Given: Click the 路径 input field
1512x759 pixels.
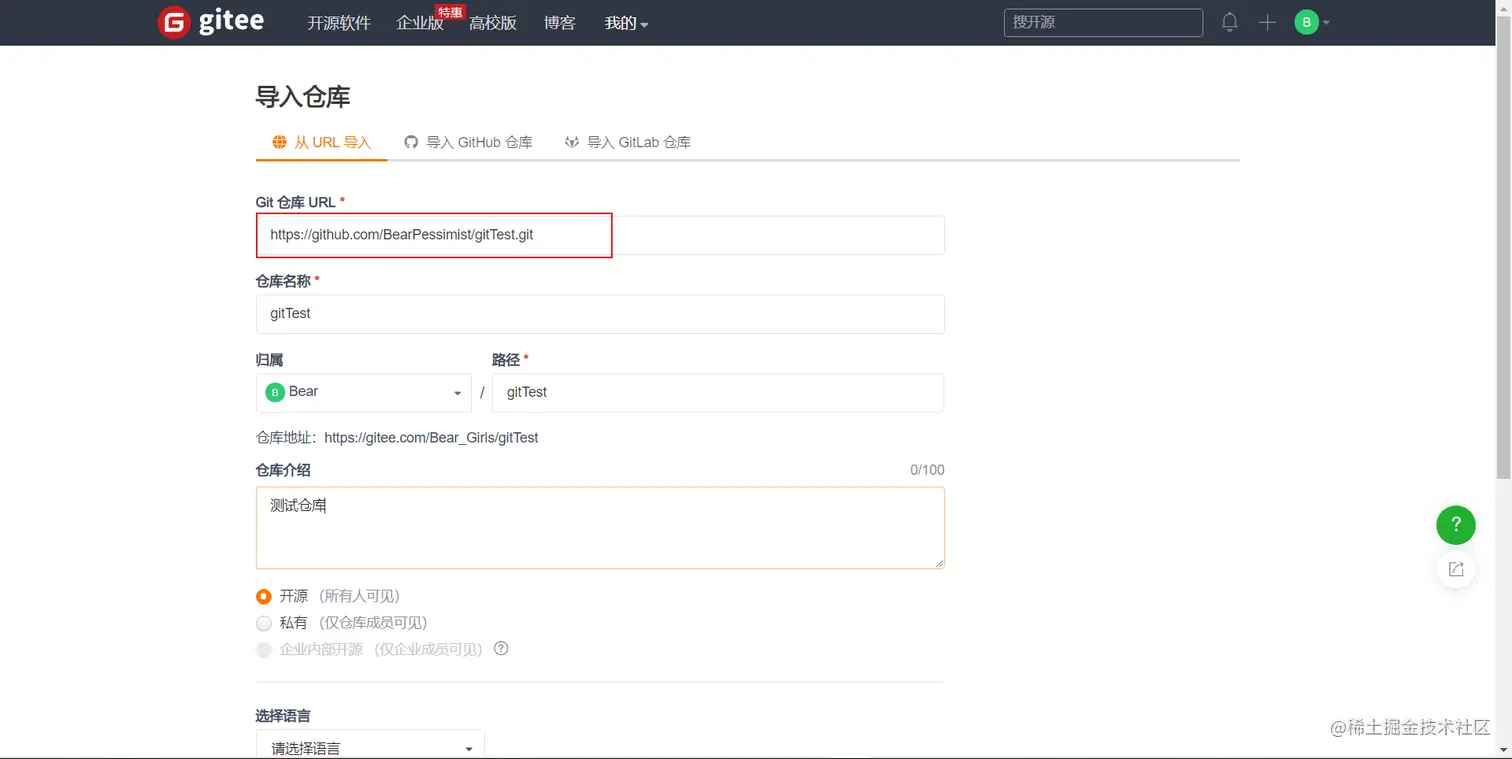Looking at the screenshot, I should coord(718,392).
